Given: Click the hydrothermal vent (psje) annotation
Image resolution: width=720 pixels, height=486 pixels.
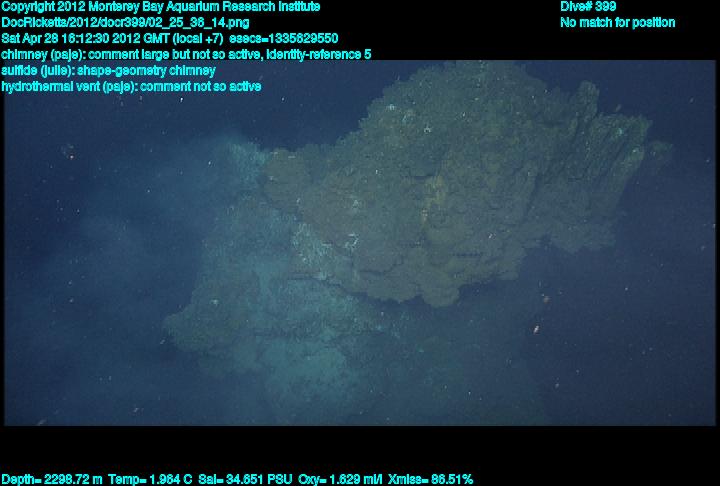Looking at the screenshot, I should (x=130, y=86).
